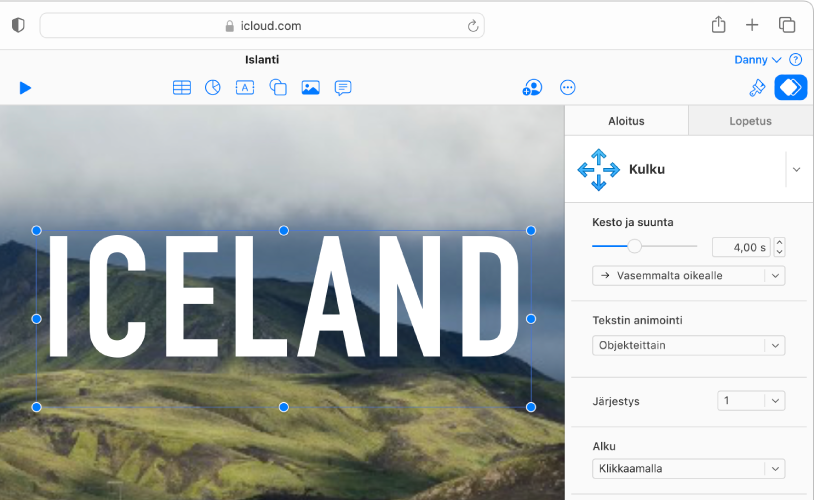Open the Järjestys order dropdown
This screenshot has width=814, height=500.
[x=751, y=401]
